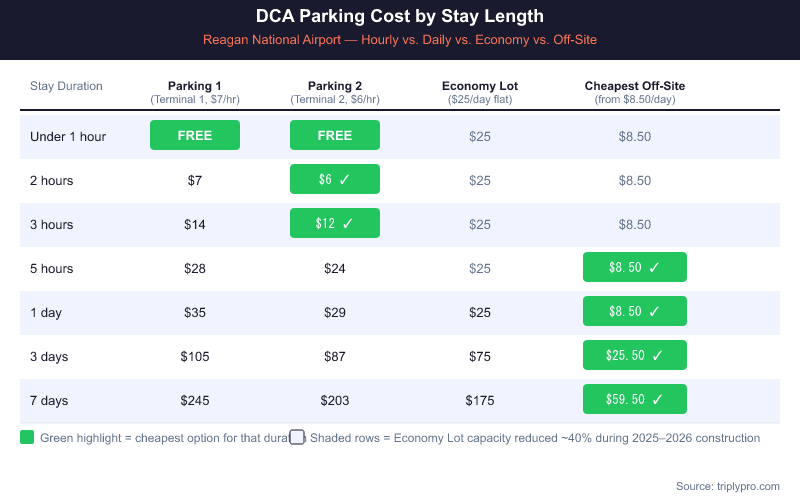The image size is (800, 500).
Task: Click FREE badge under Parking 2
Action: click(x=335, y=136)
